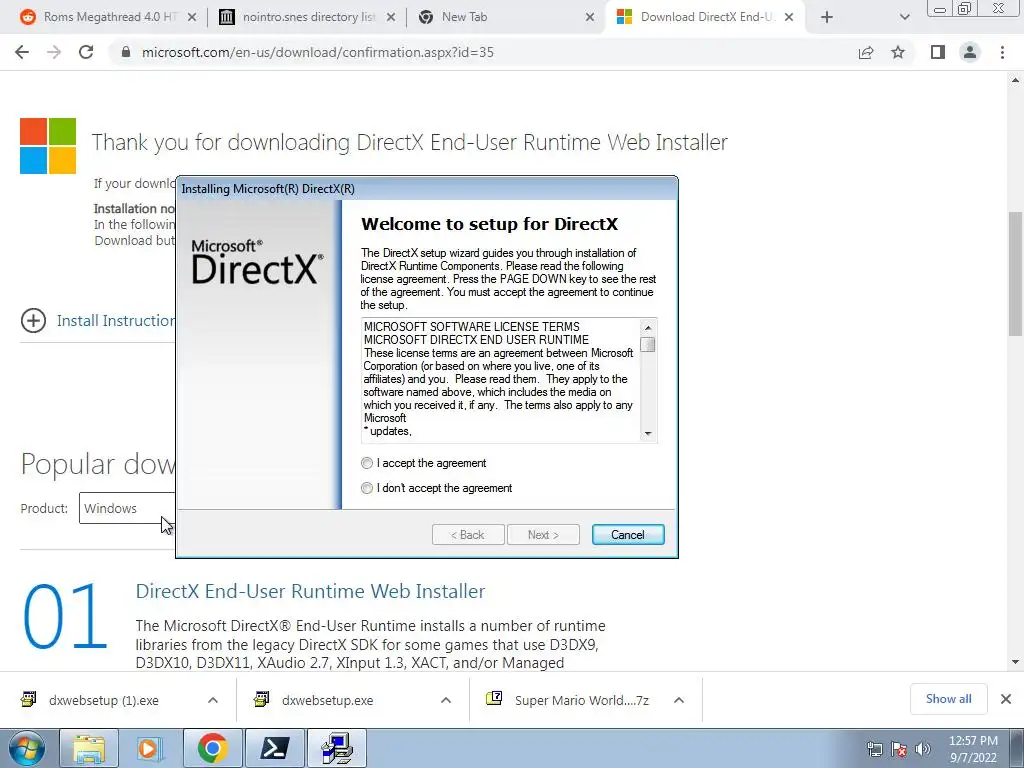Click the Microsoft logo on the page
1024x768 pixels.
tap(48, 146)
